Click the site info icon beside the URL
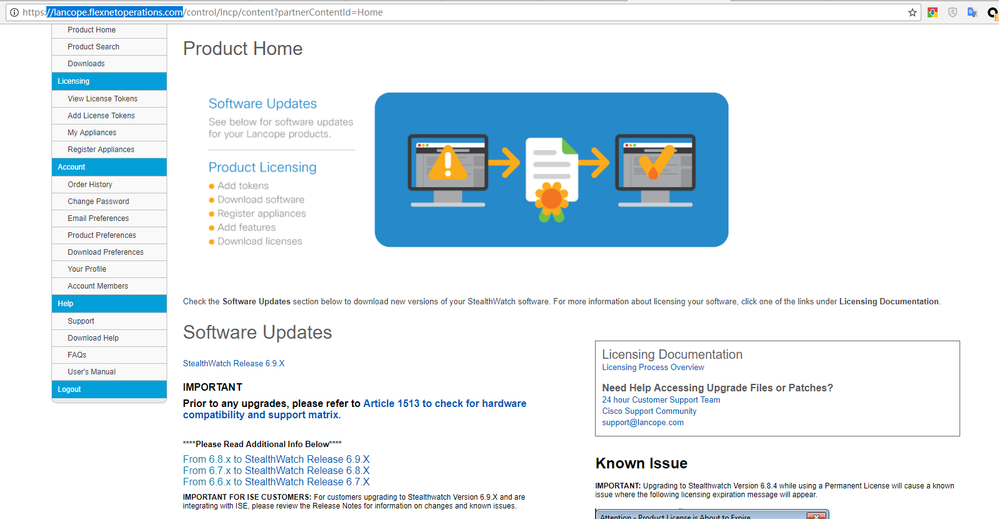This screenshot has height=519, width=999. point(14,12)
